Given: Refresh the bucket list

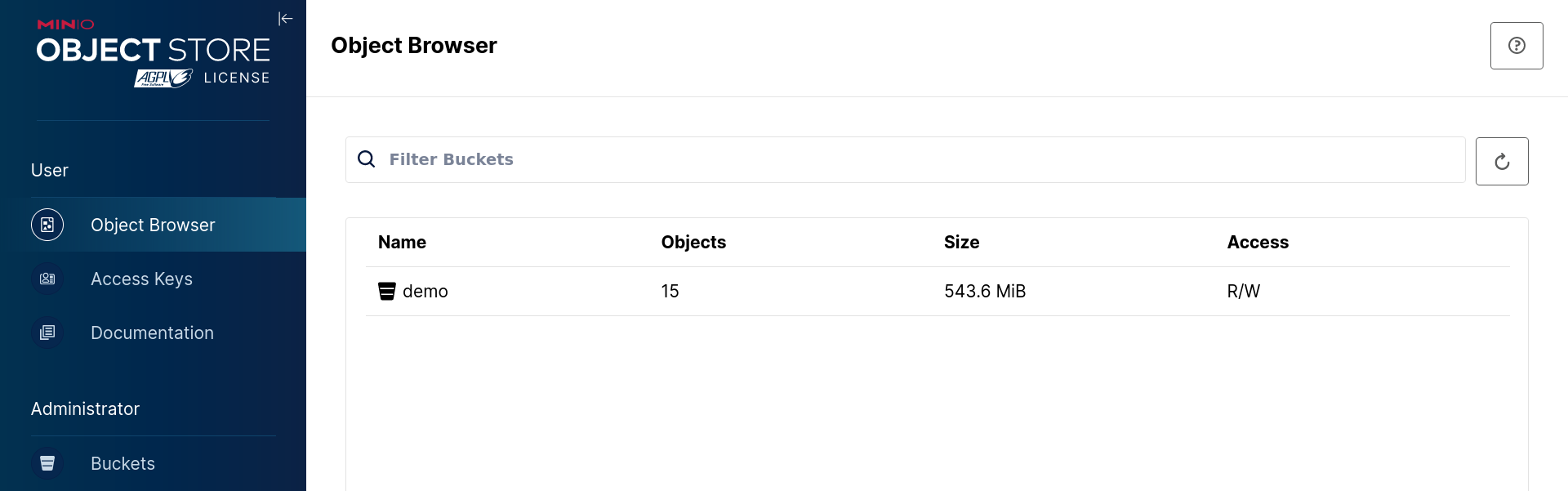Looking at the screenshot, I should click(x=1502, y=162).
